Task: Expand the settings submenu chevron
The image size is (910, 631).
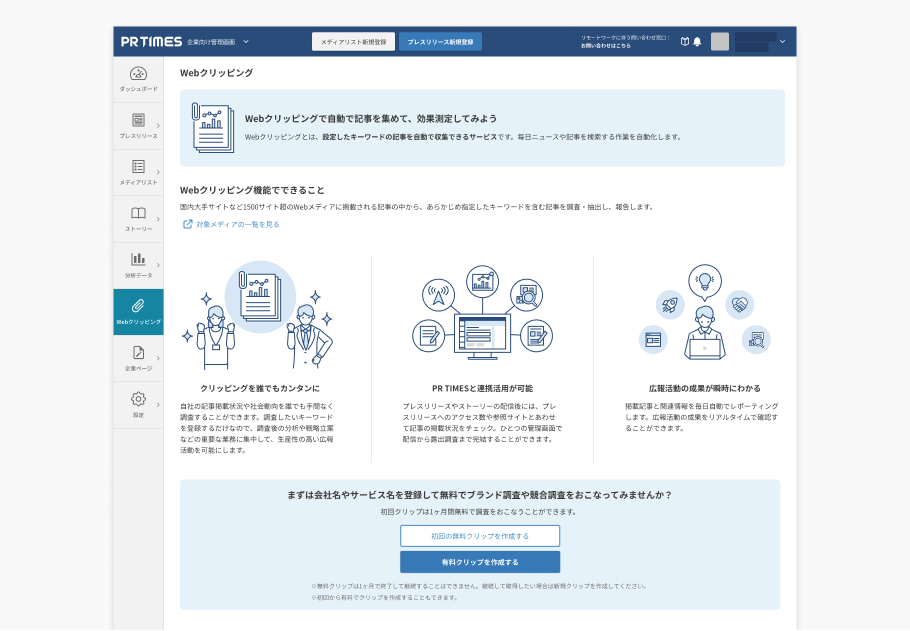Action: (158, 405)
